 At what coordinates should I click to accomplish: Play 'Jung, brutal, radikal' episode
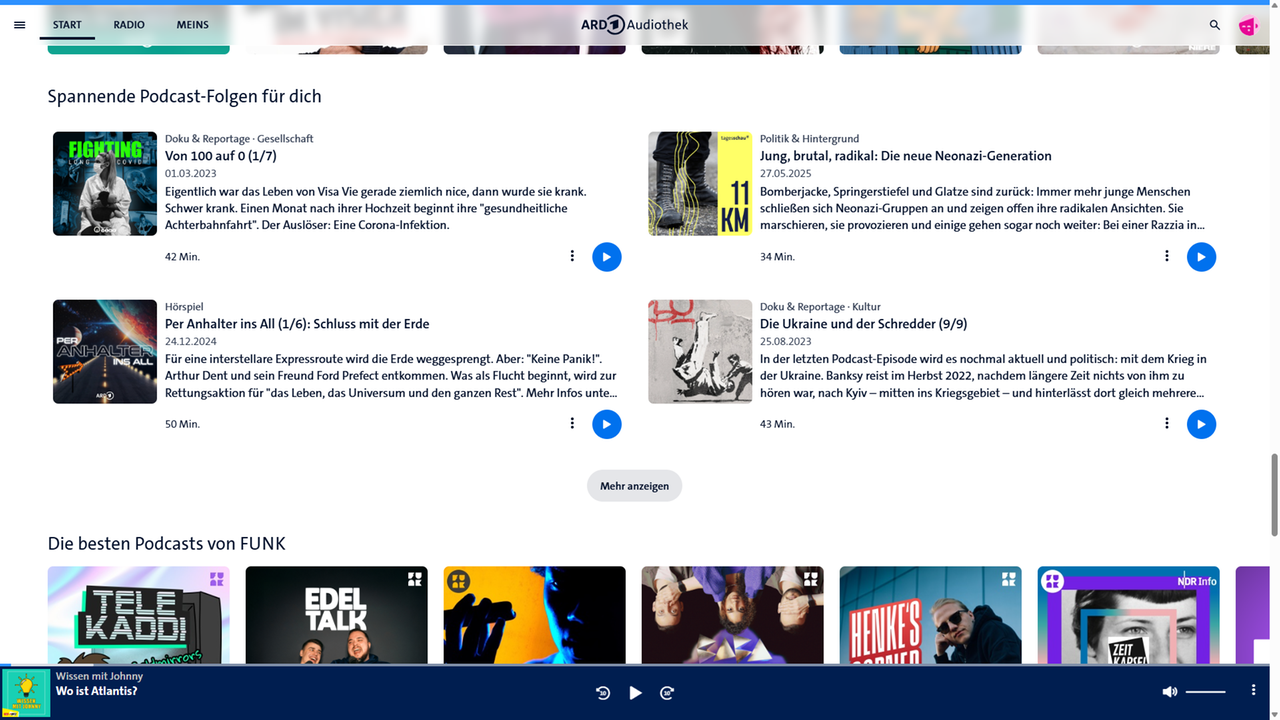pos(1201,257)
